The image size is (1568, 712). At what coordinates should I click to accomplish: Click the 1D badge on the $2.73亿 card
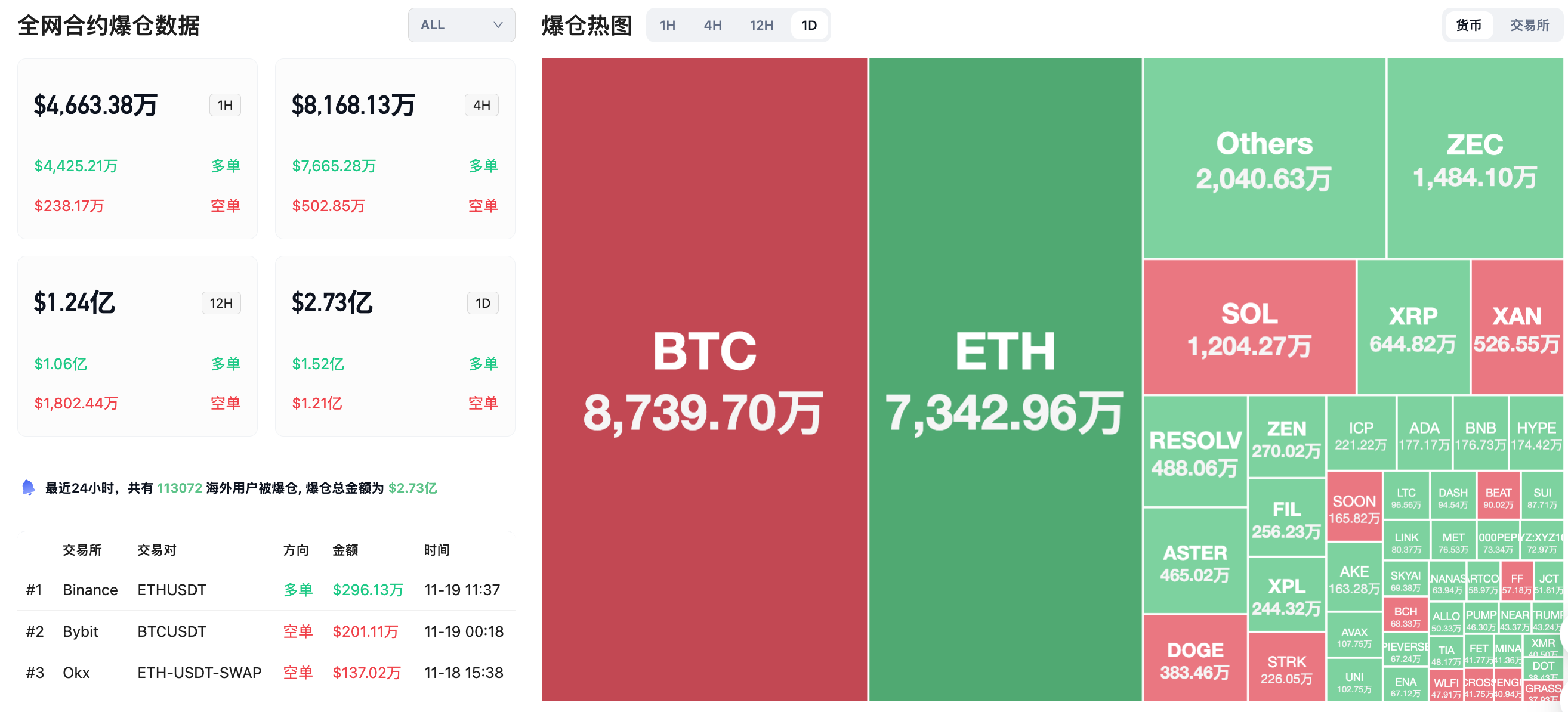pyautogui.click(x=483, y=303)
